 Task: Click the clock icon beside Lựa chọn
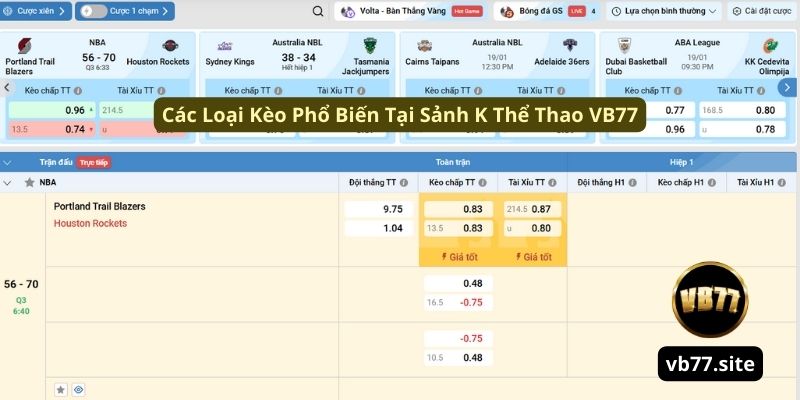[x=616, y=11]
